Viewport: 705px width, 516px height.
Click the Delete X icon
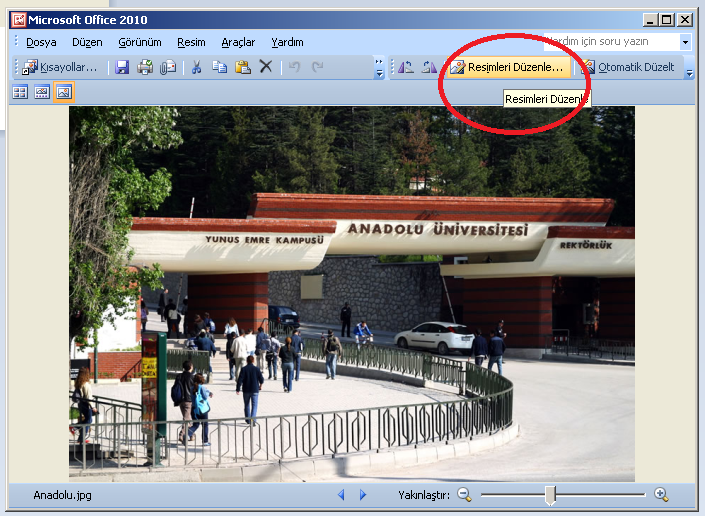click(266, 67)
